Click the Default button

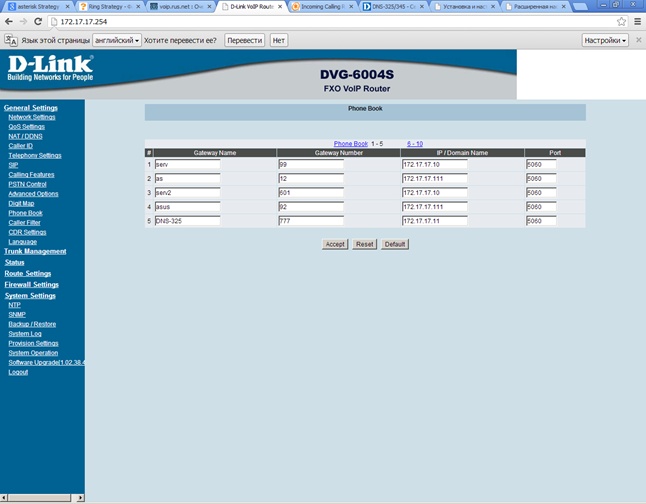395,244
